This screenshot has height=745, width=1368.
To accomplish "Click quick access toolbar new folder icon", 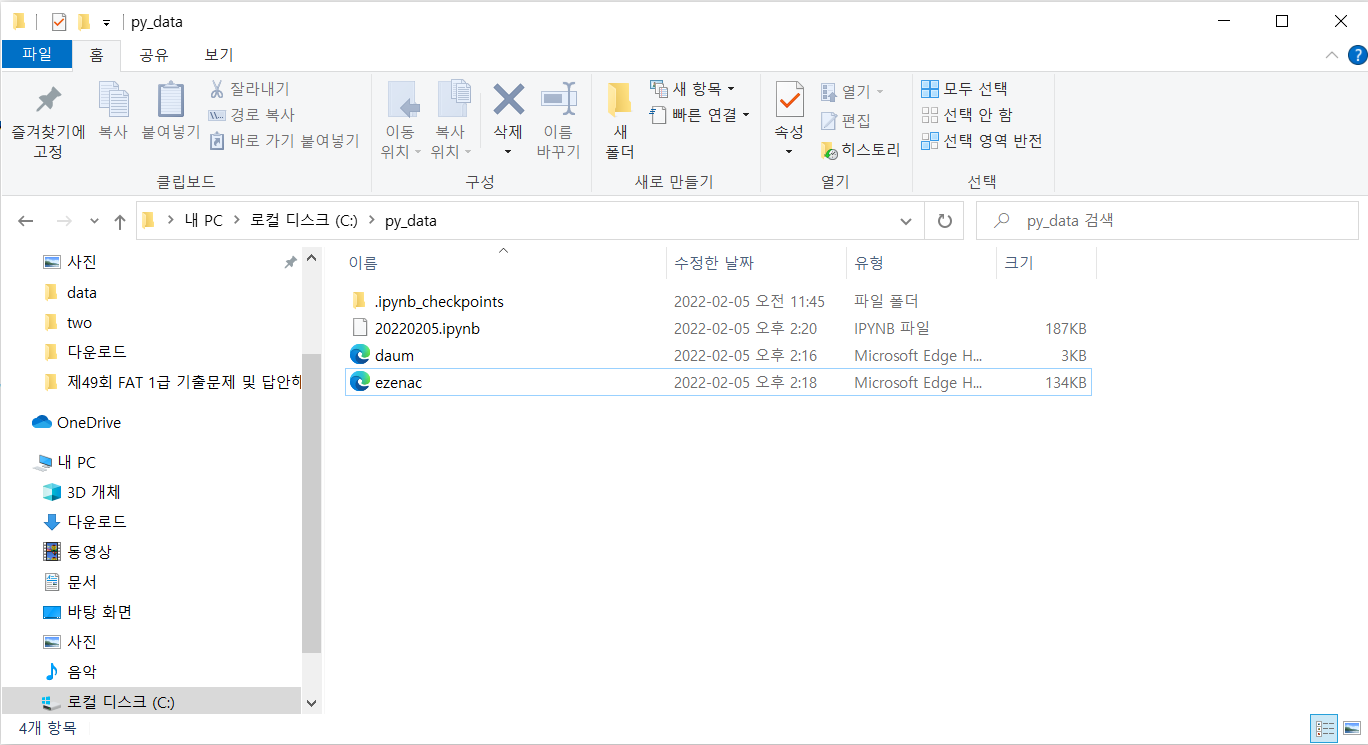I will (x=84, y=21).
